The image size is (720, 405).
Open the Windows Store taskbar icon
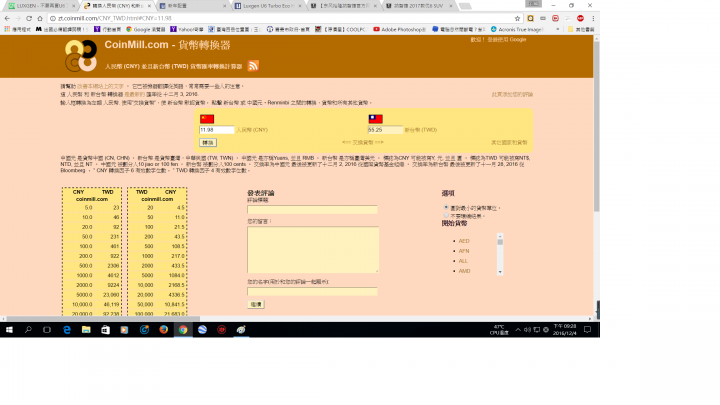tap(105, 330)
